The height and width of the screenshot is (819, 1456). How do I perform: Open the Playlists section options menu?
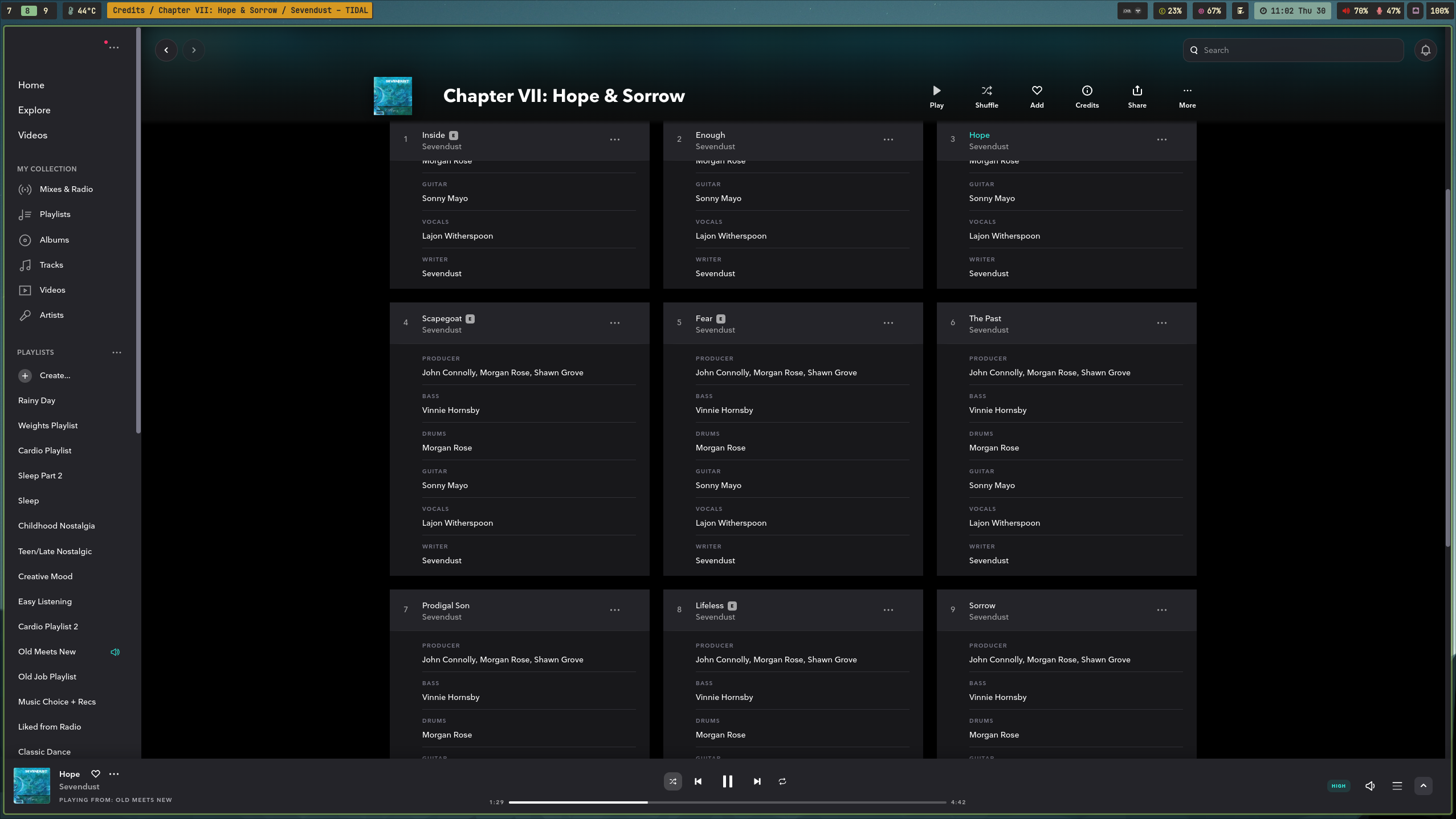[x=117, y=353]
